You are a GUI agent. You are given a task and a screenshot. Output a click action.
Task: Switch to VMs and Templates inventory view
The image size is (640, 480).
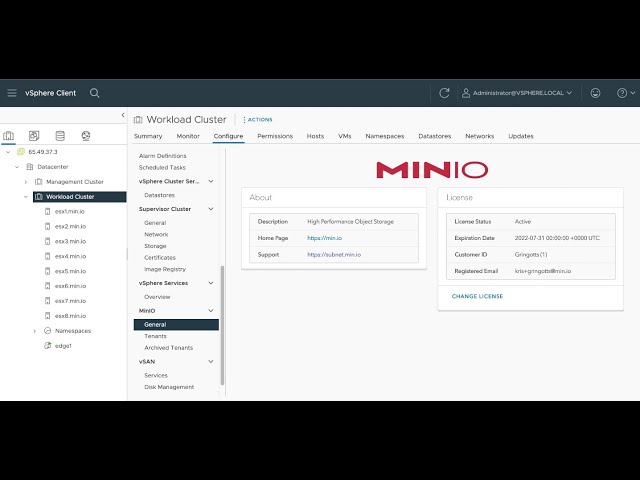click(34, 136)
